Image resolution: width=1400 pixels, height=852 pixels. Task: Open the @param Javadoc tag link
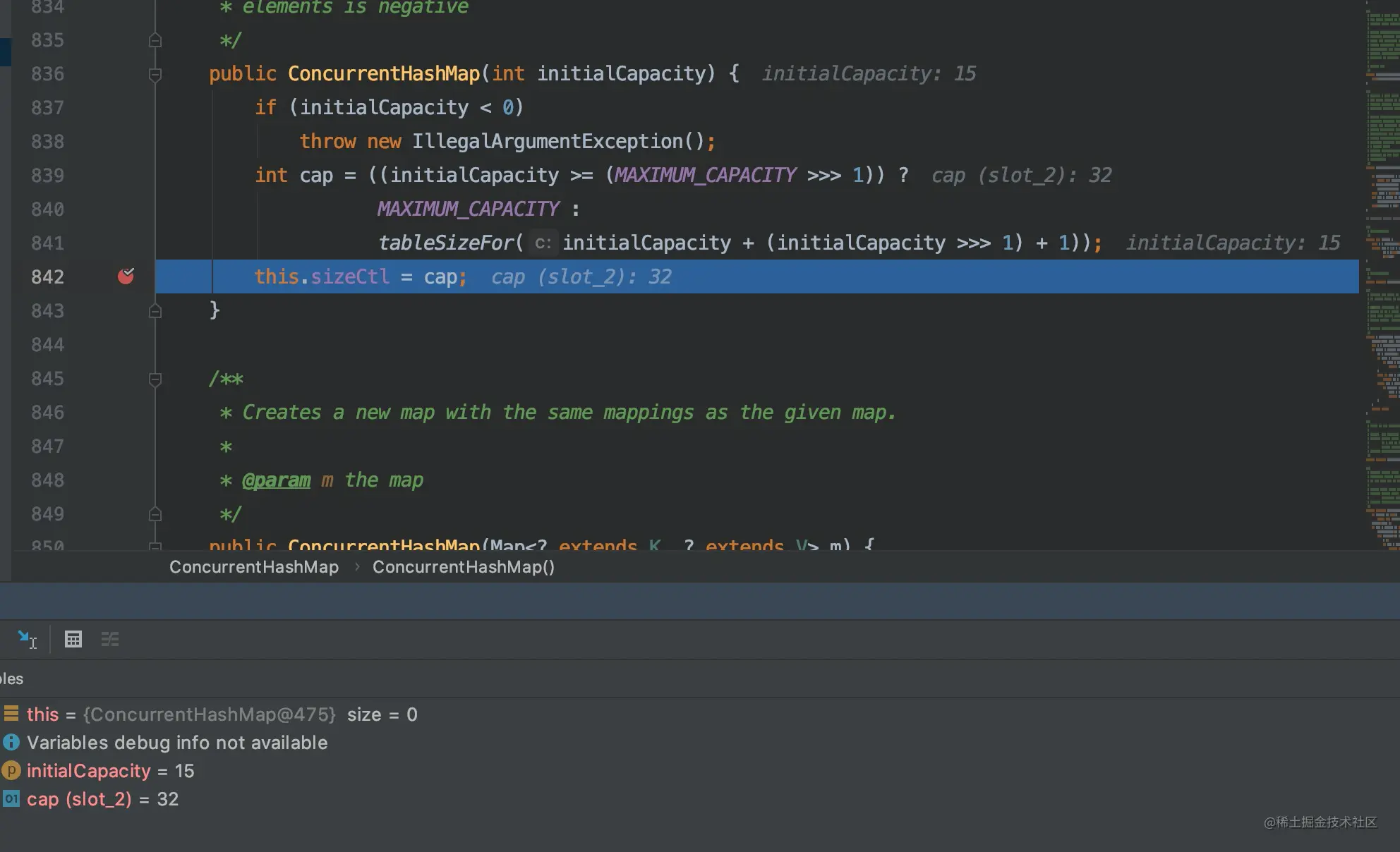click(x=276, y=480)
